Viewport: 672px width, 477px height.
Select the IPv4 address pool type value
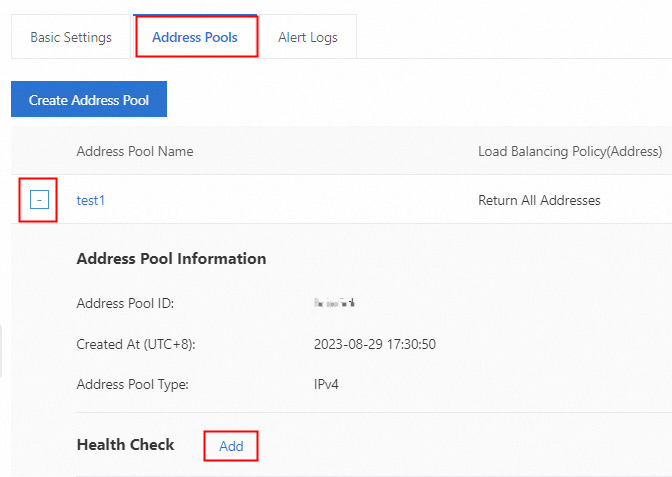(x=326, y=384)
